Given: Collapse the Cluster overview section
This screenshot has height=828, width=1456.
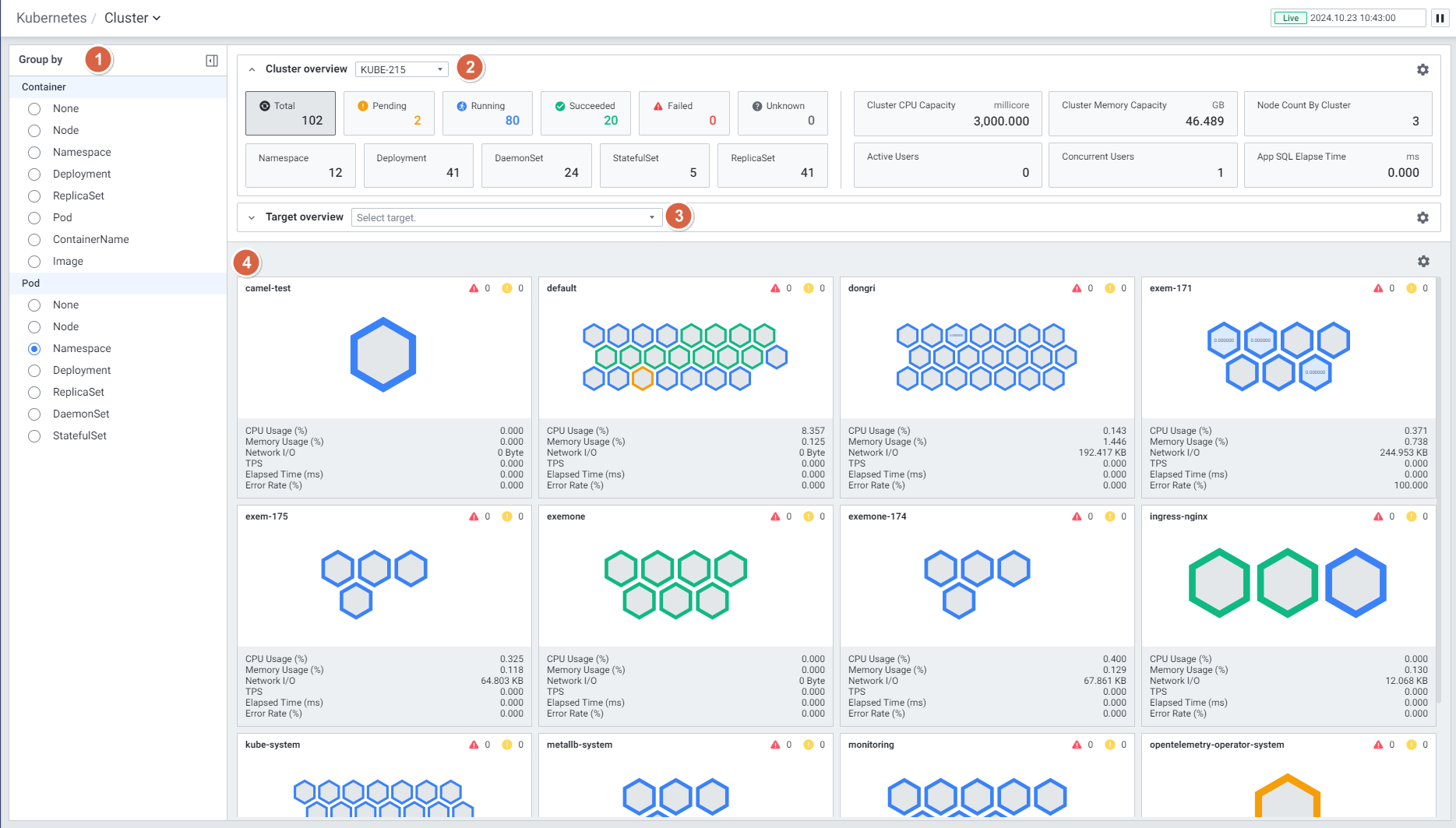Looking at the screenshot, I should (x=252, y=70).
